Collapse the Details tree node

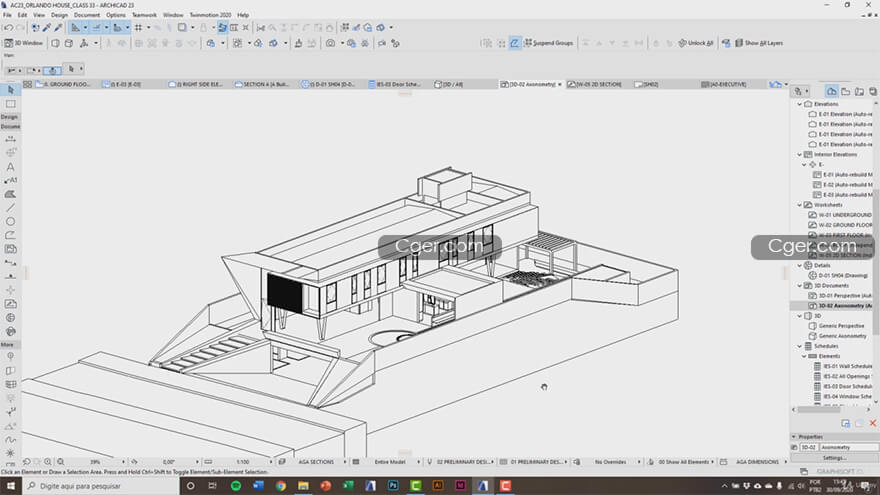pyautogui.click(x=800, y=265)
